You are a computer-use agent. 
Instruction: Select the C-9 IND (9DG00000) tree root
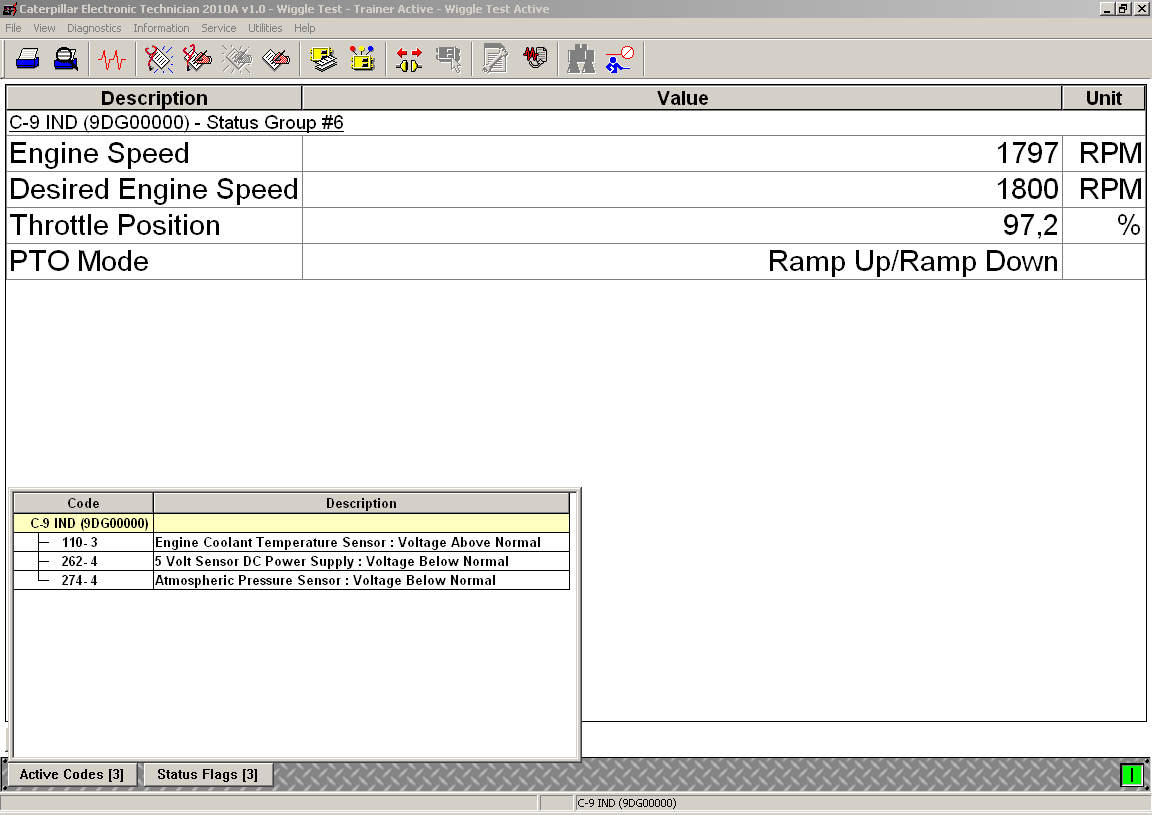90,523
